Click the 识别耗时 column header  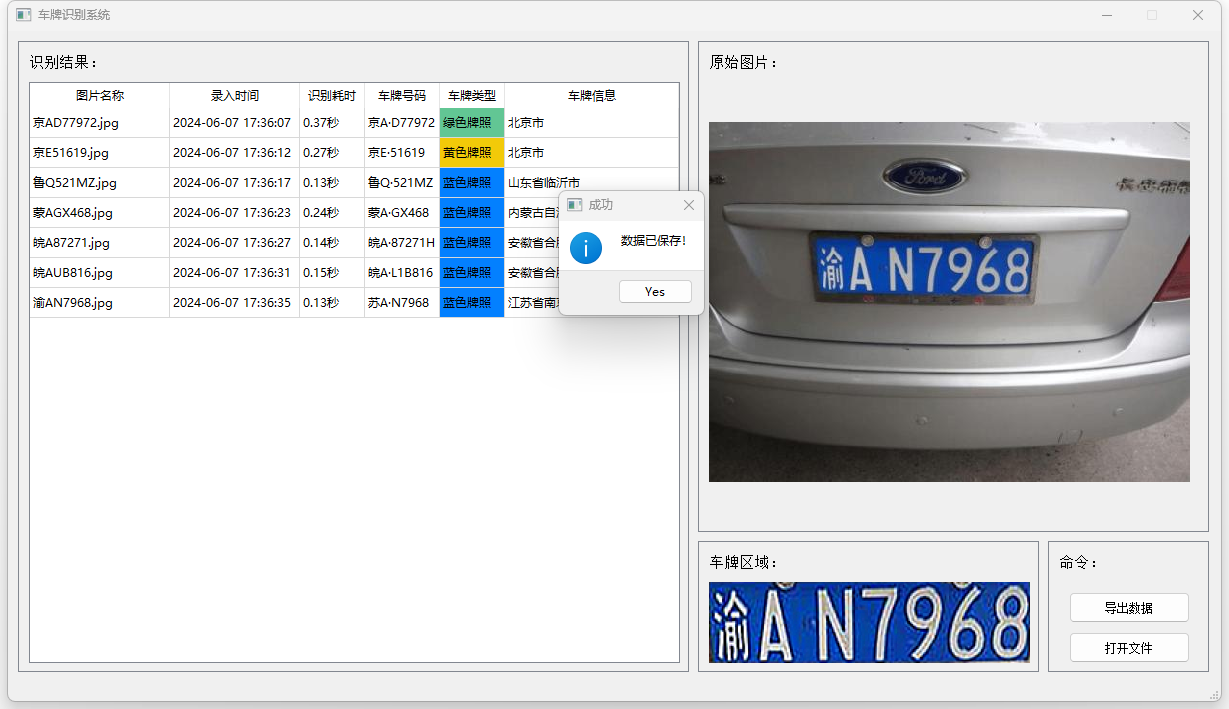coord(331,96)
